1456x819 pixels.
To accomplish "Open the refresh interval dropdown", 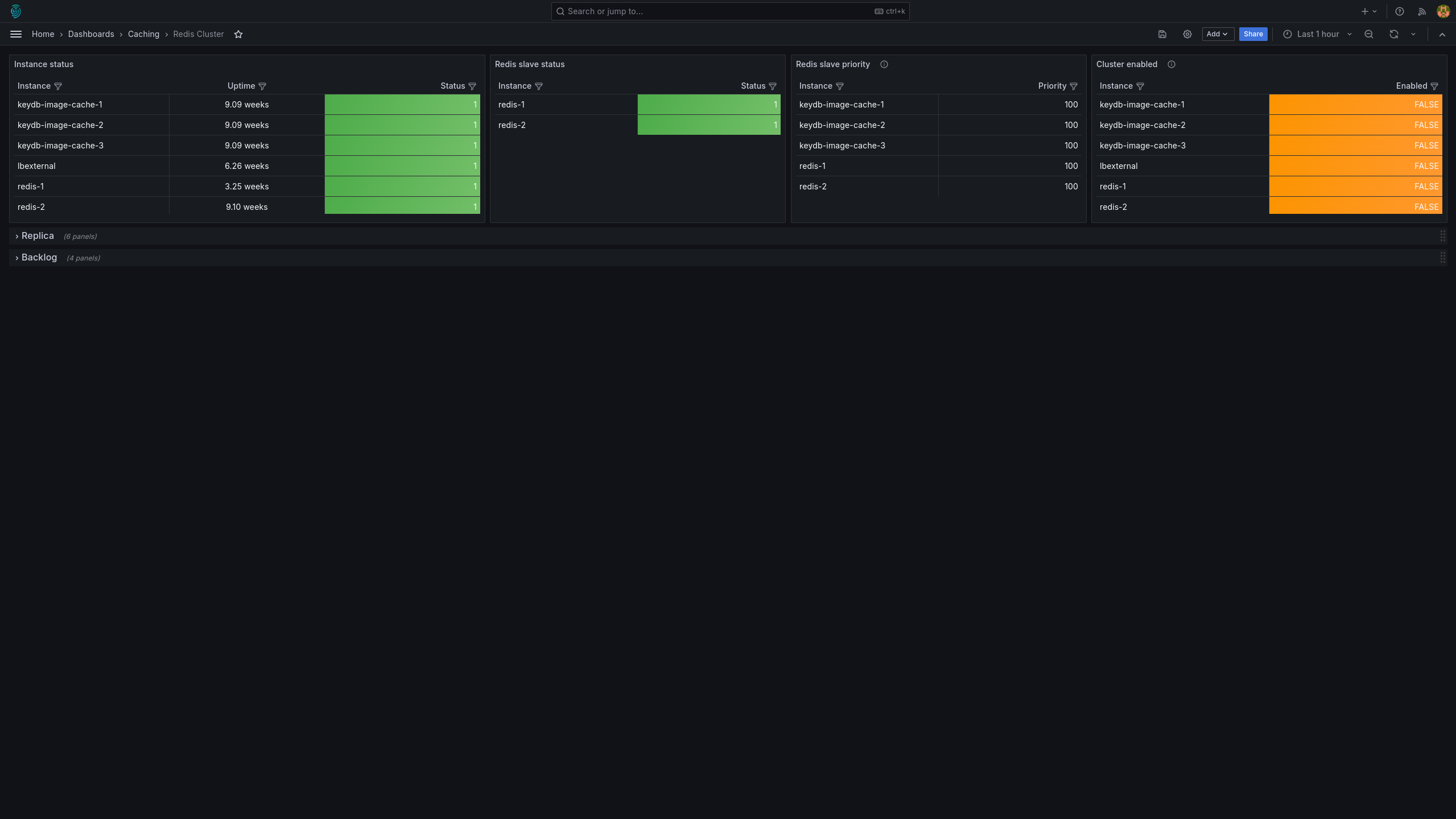I will [x=1413, y=34].
